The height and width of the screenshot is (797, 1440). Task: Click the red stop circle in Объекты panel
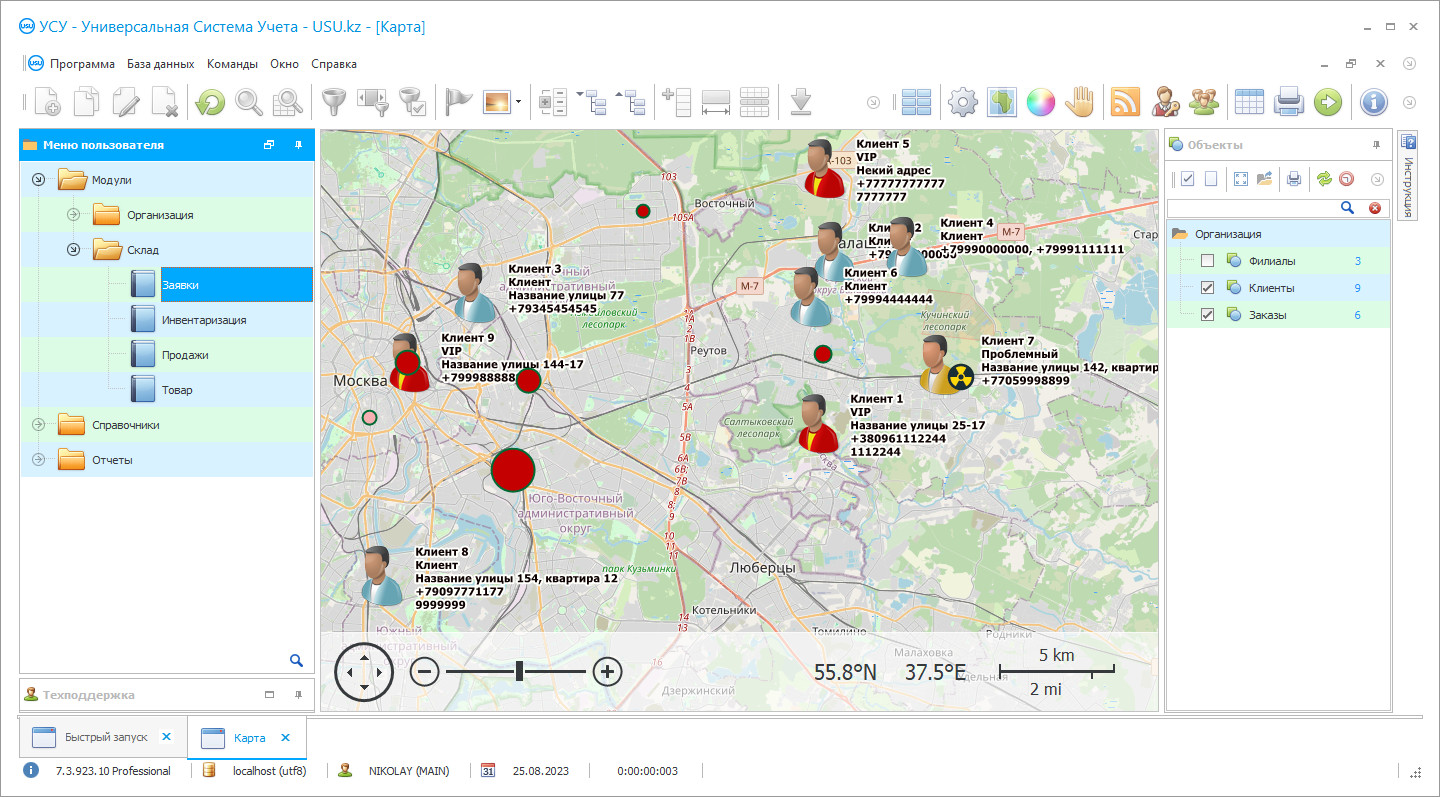1346,179
